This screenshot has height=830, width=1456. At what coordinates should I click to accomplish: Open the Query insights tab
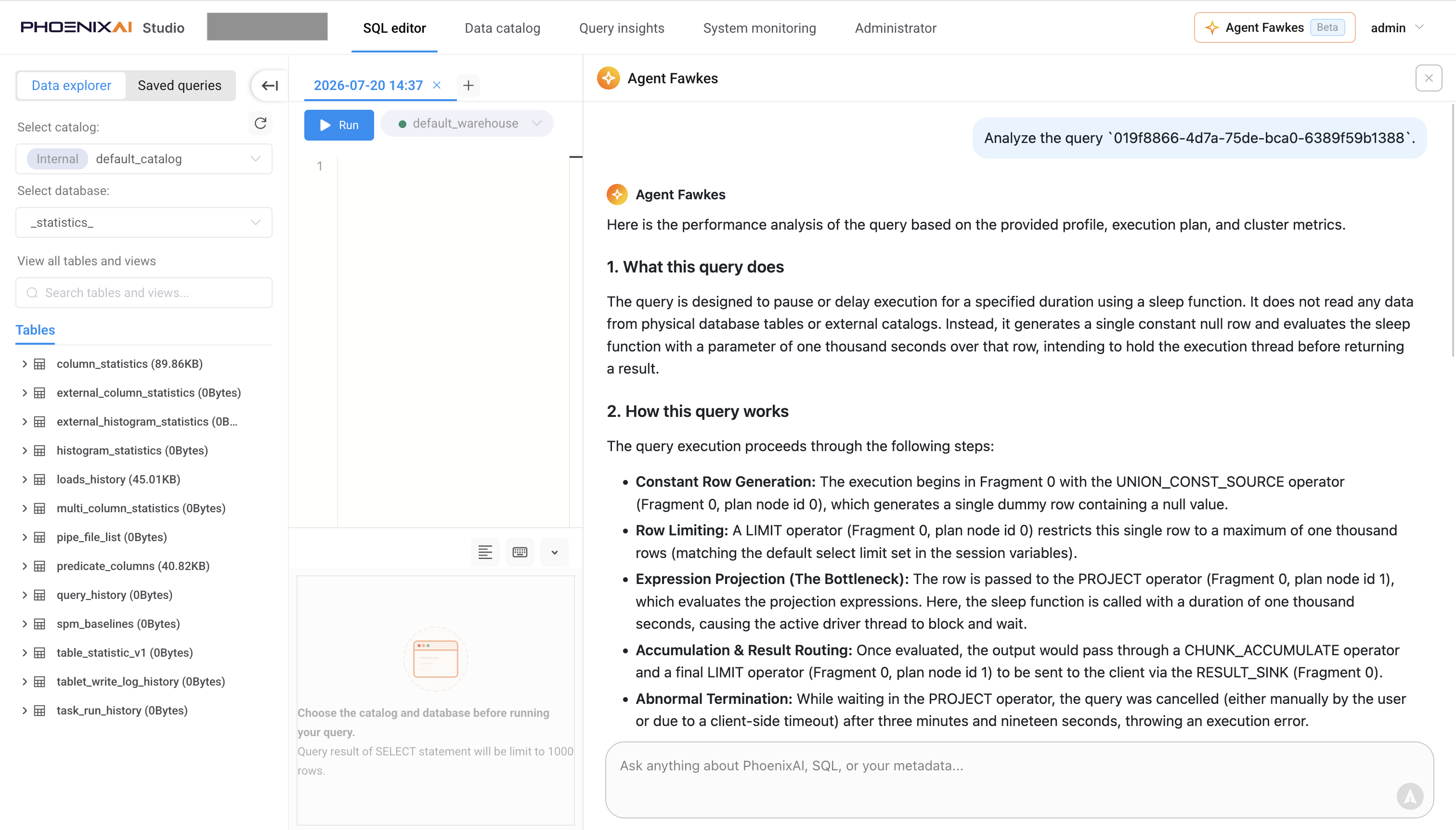(622, 28)
